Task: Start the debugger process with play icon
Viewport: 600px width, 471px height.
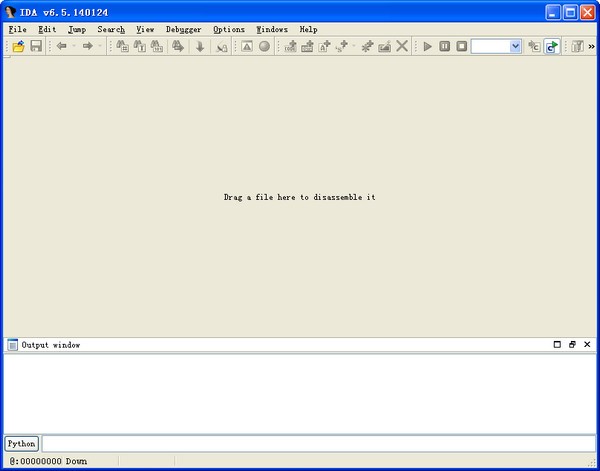Action: [428, 47]
